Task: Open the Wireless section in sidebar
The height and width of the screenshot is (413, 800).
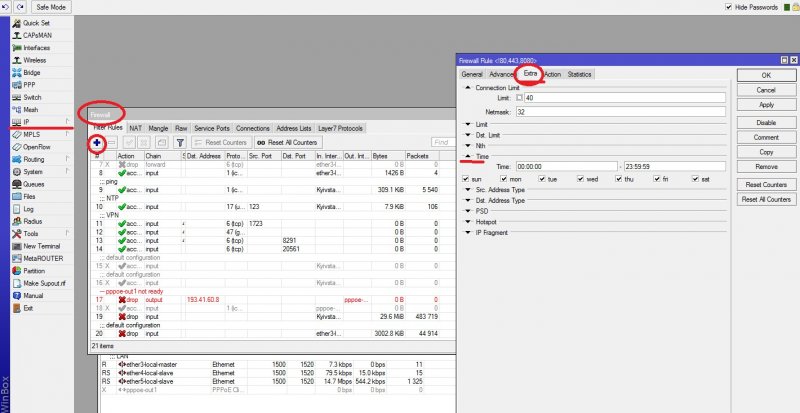Action: (34, 60)
